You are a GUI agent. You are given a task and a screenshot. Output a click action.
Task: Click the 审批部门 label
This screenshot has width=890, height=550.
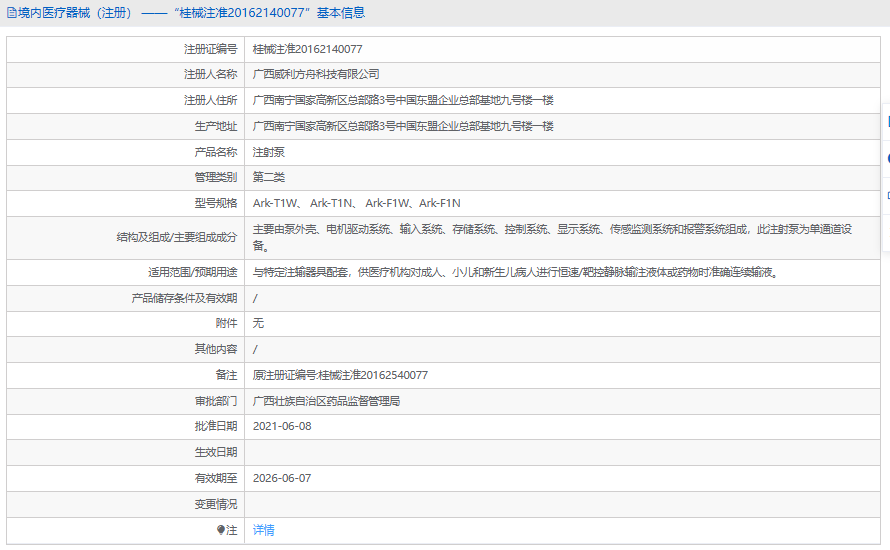click(216, 401)
